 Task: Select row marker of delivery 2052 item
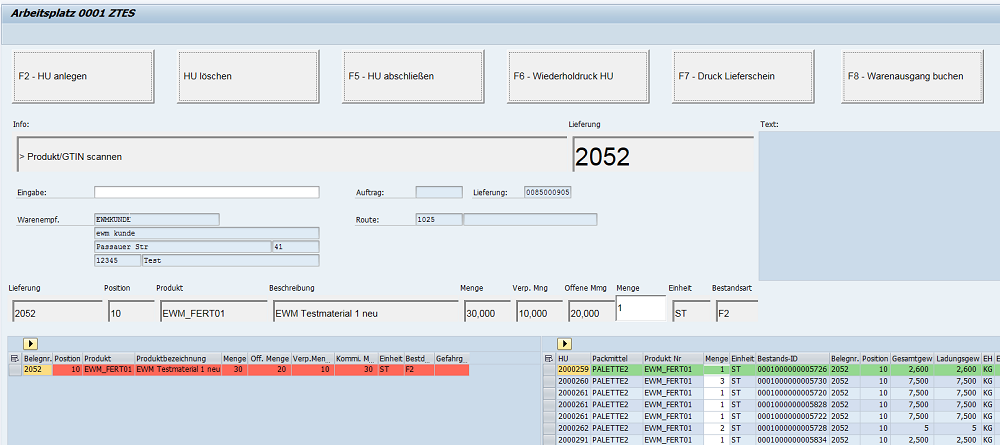tap(14, 370)
